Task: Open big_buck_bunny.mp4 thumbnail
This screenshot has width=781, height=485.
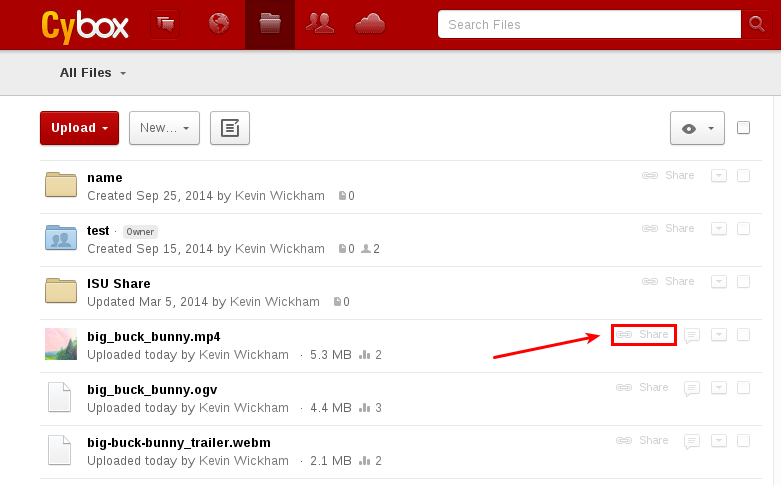Action: 61,344
